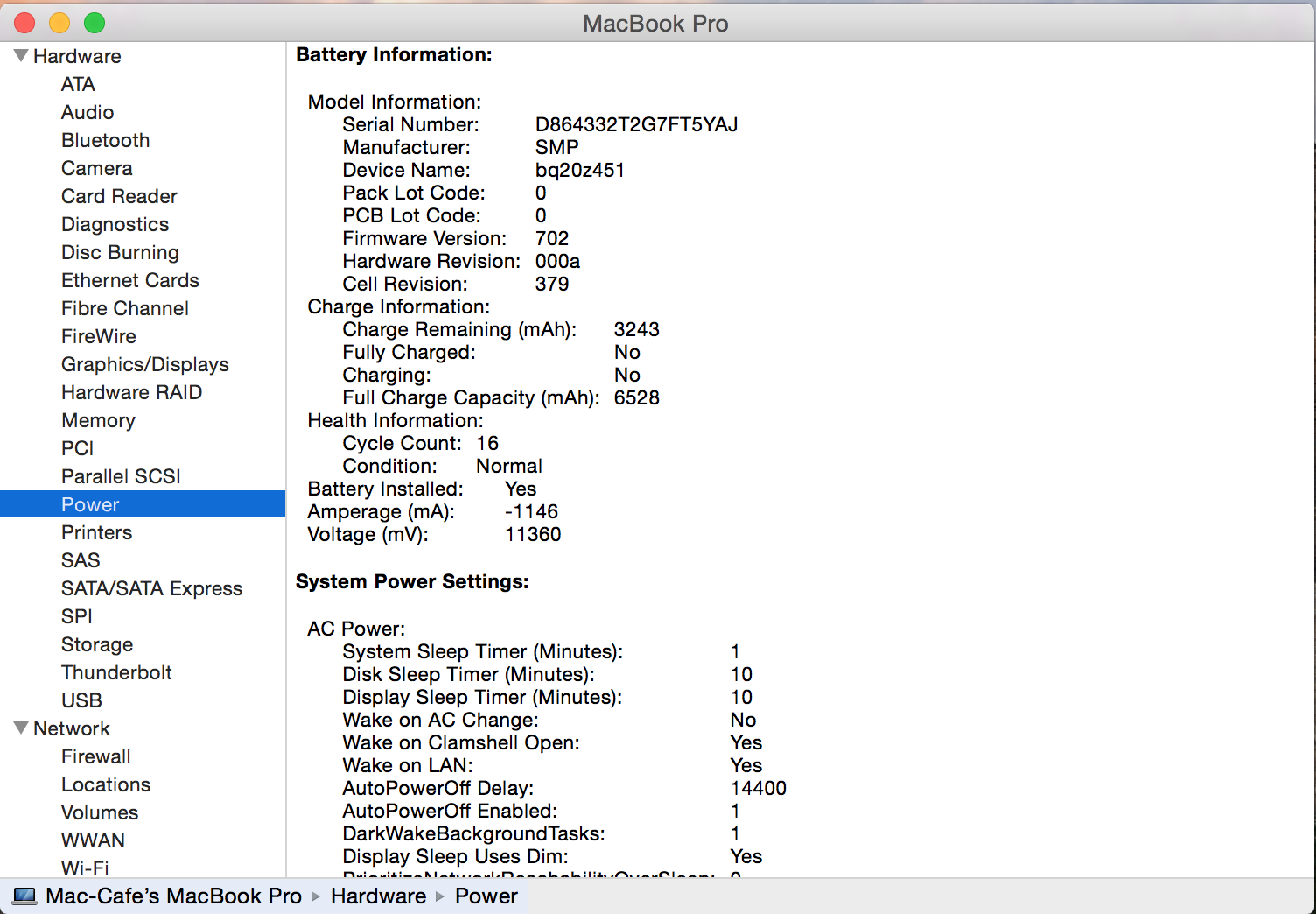1316x914 pixels.
Task: Select Audio in the sidebar
Action: [87, 112]
